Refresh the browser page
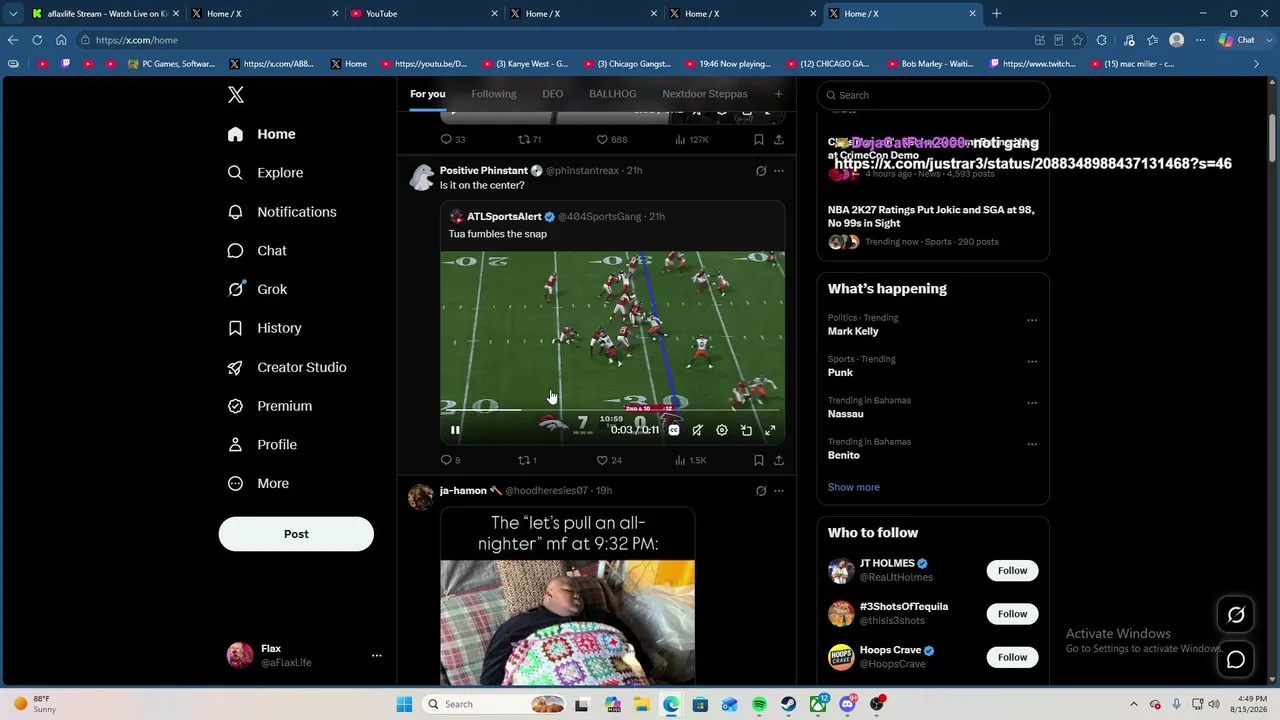 pyautogui.click(x=37, y=40)
